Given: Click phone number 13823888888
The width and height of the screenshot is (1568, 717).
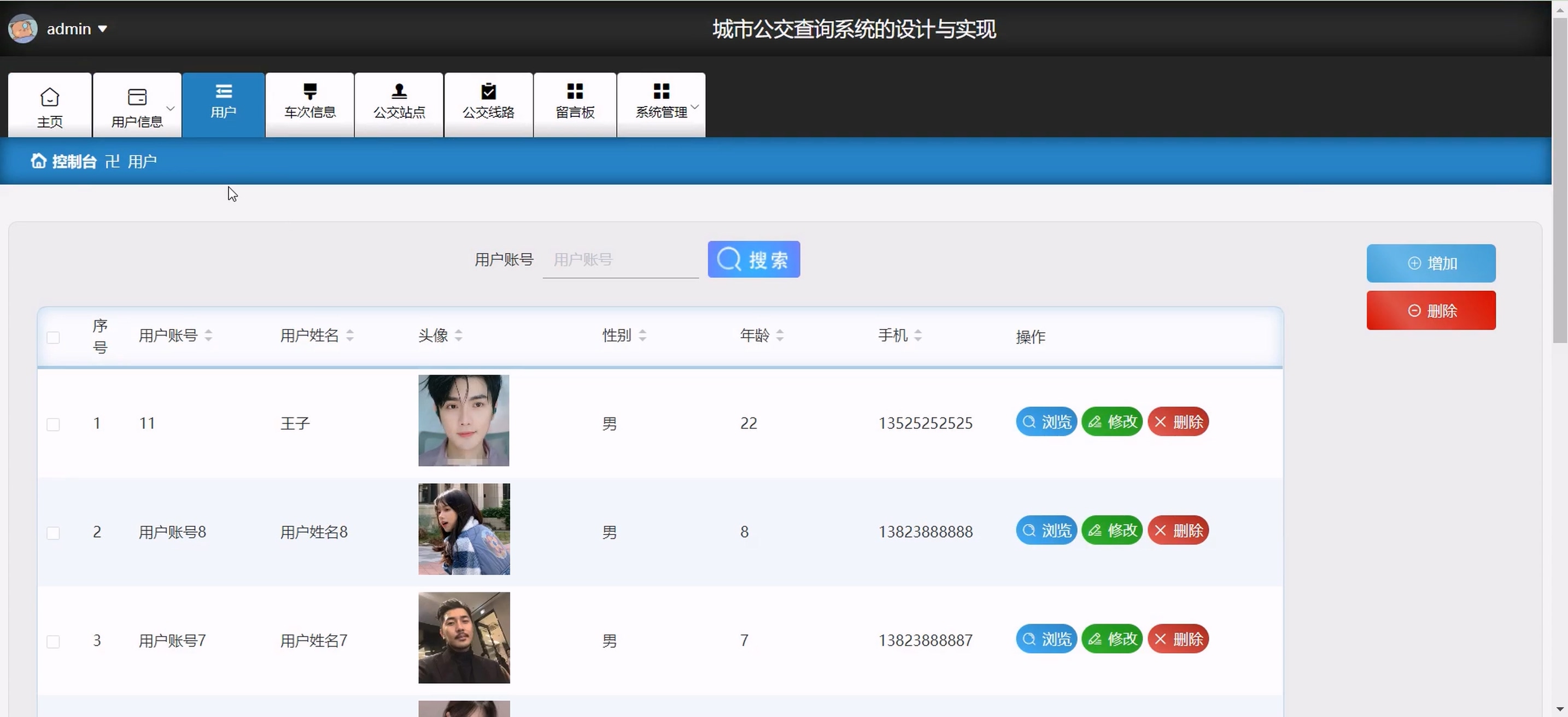Looking at the screenshot, I should point(925,532).
